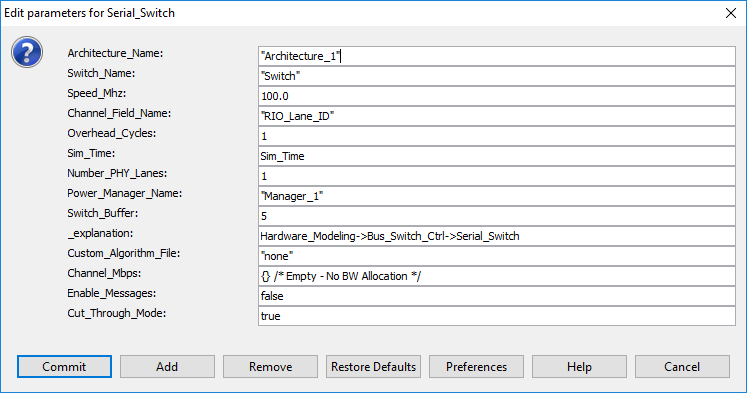Click the Add button
The width and height of the screenshot is (747, 393).
pyautogui.click(x=167, y=366)
